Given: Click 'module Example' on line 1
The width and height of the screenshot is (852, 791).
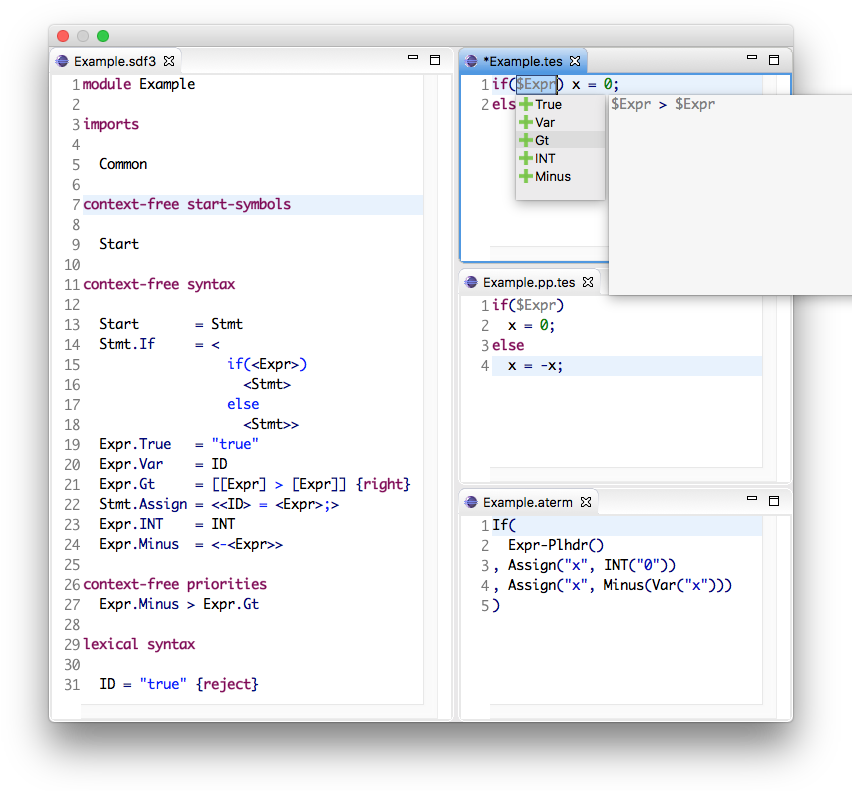Looking at the screenshot, I should [x=139, y=84].
